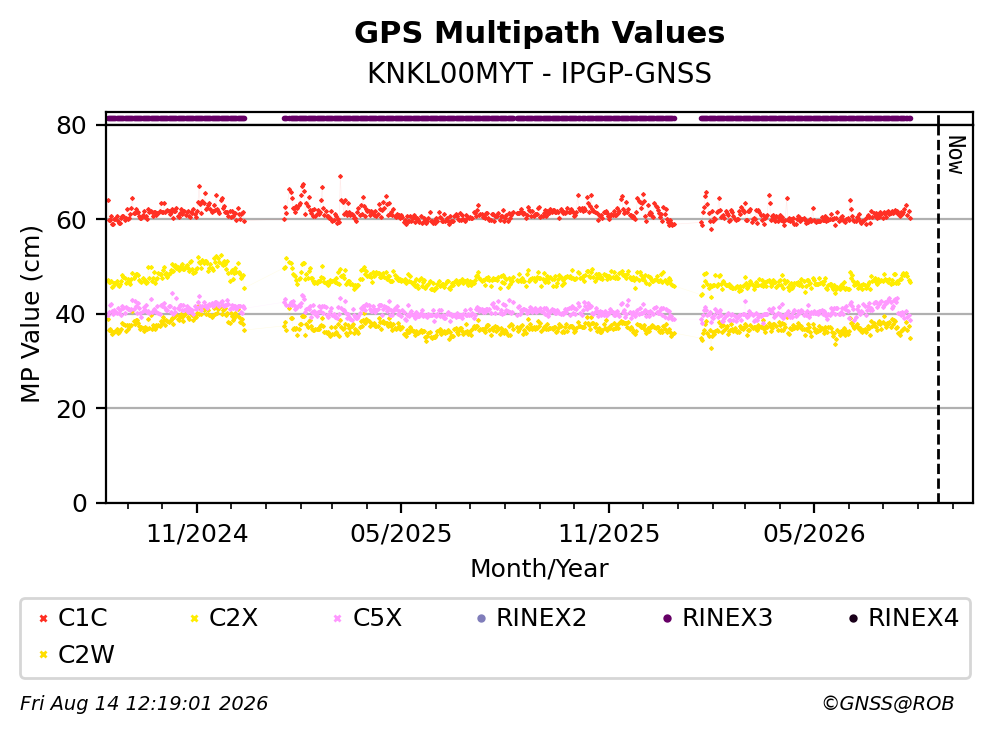Select the C1C legend label
The height and width of the screenshot is (734, 993).
point(82,618)
